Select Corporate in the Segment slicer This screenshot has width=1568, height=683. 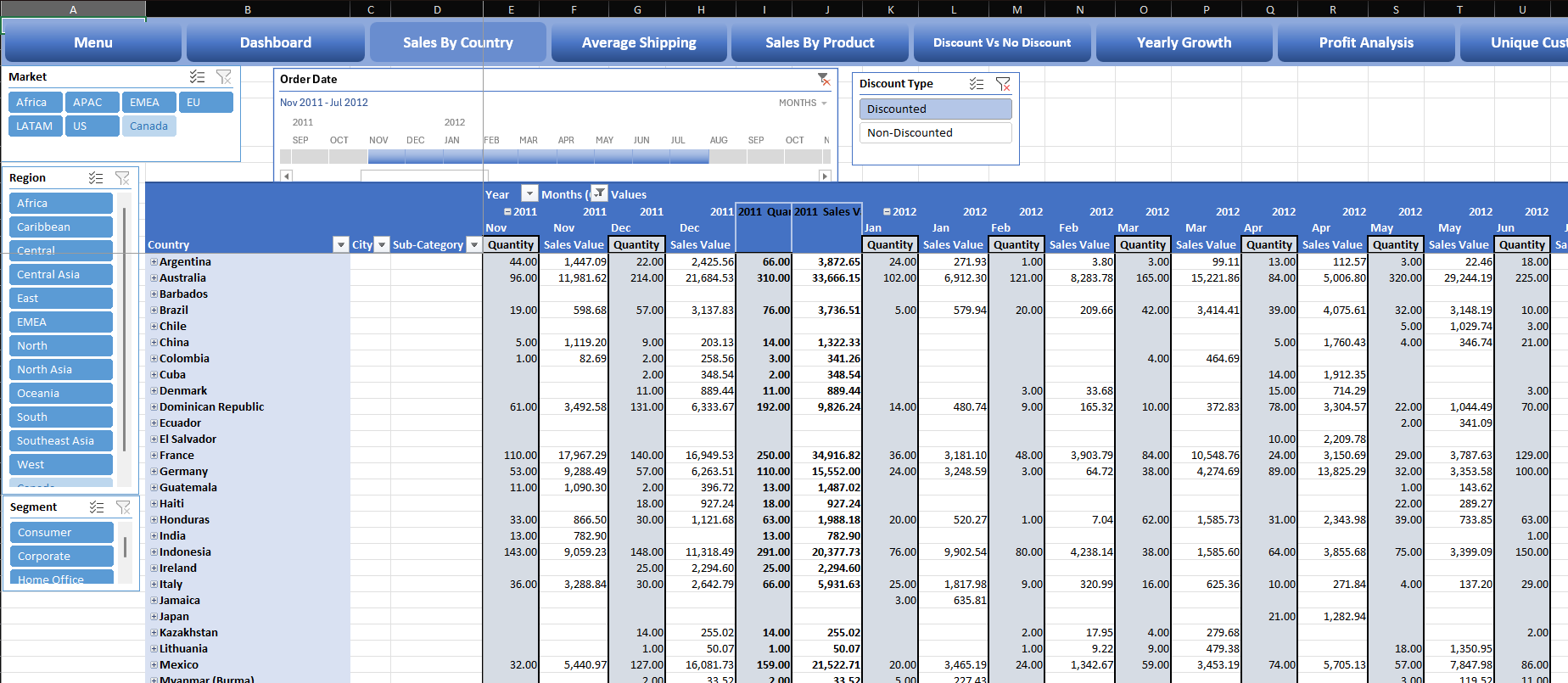point(62,556)
